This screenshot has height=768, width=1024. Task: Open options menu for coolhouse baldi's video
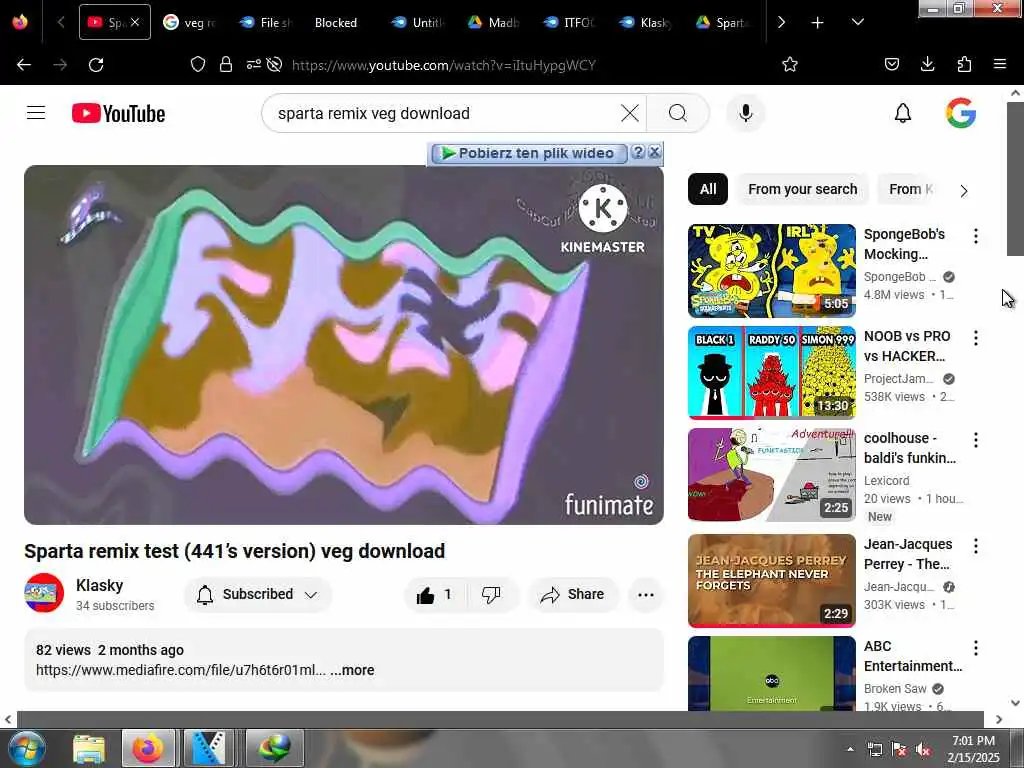976,440
